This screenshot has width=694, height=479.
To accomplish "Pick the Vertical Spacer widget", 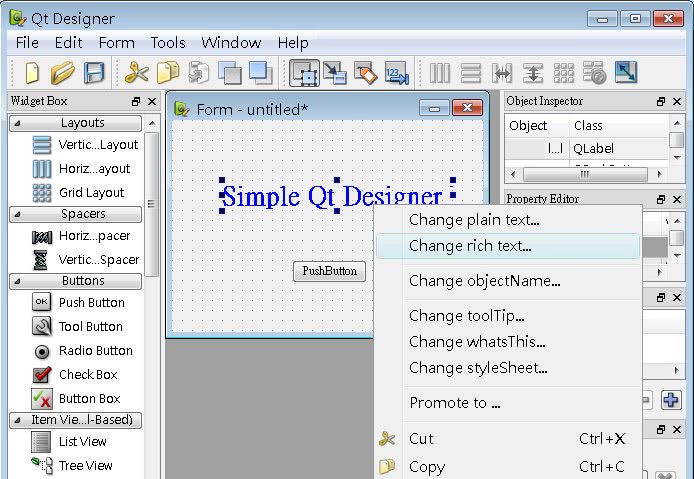I will click(x=85, y=260).
